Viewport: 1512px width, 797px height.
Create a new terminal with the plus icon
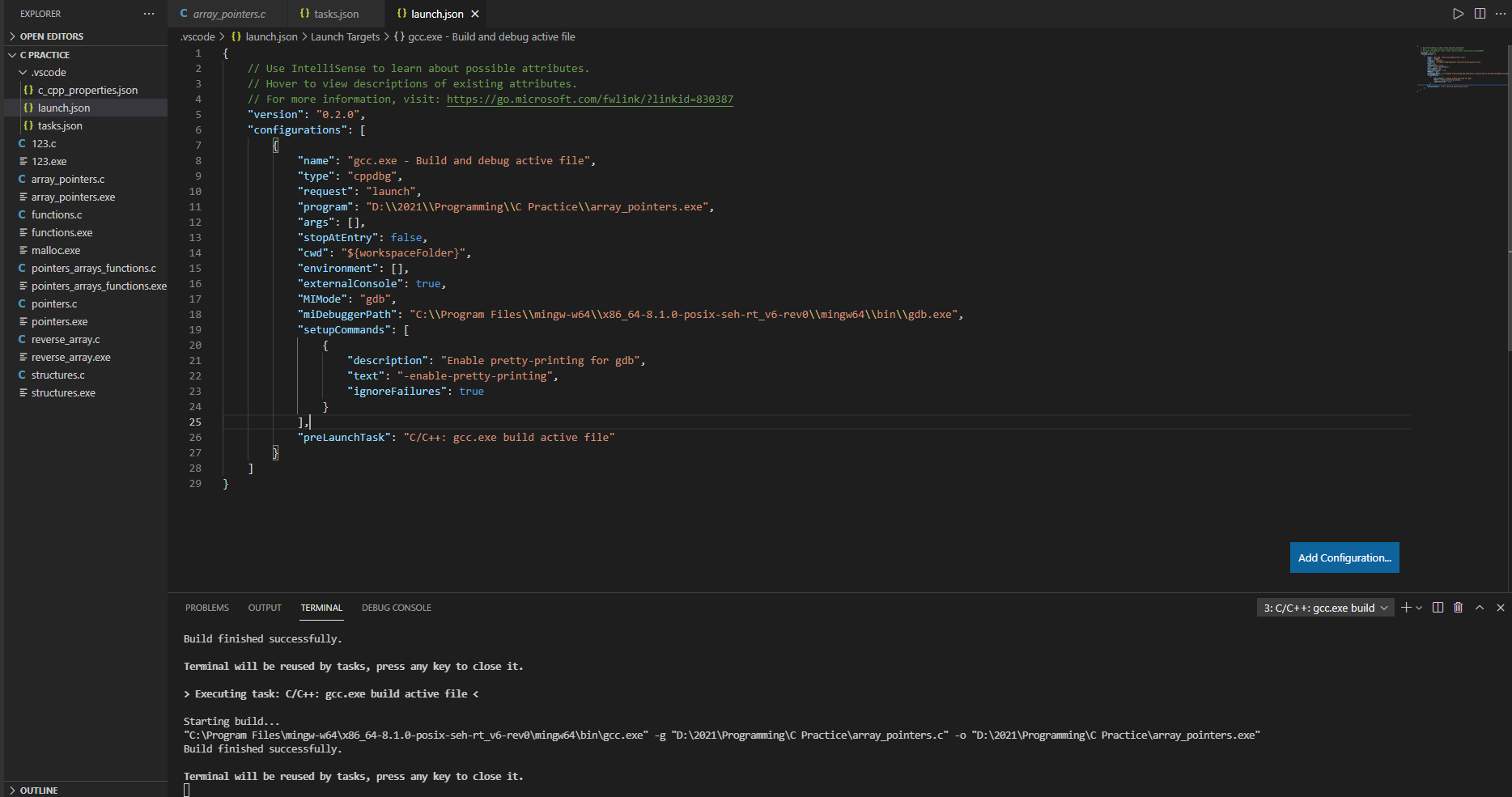(x=1405, y=607)
